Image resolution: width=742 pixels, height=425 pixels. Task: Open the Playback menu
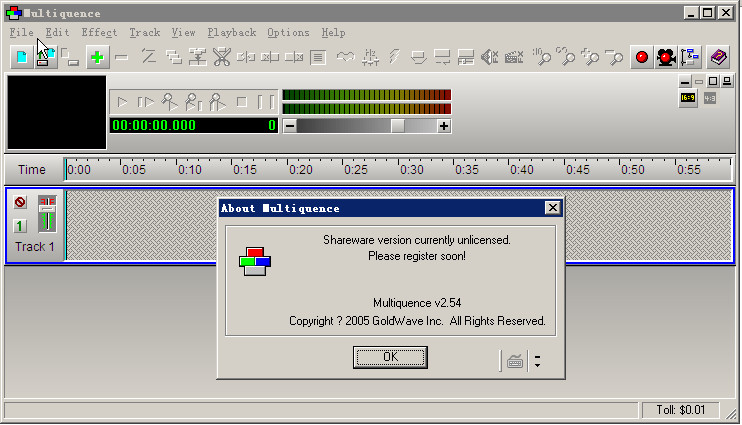click(231, 33)
